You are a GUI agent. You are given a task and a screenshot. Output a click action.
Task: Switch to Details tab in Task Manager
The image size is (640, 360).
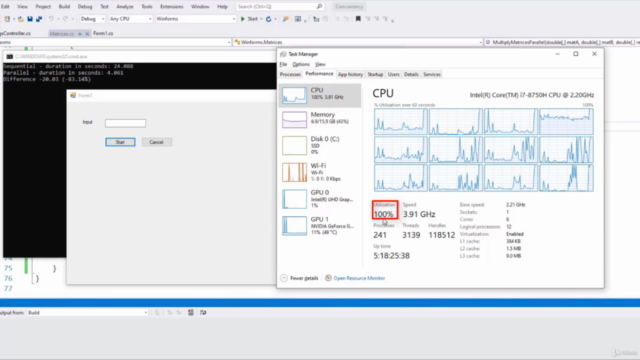coord(411,74)
